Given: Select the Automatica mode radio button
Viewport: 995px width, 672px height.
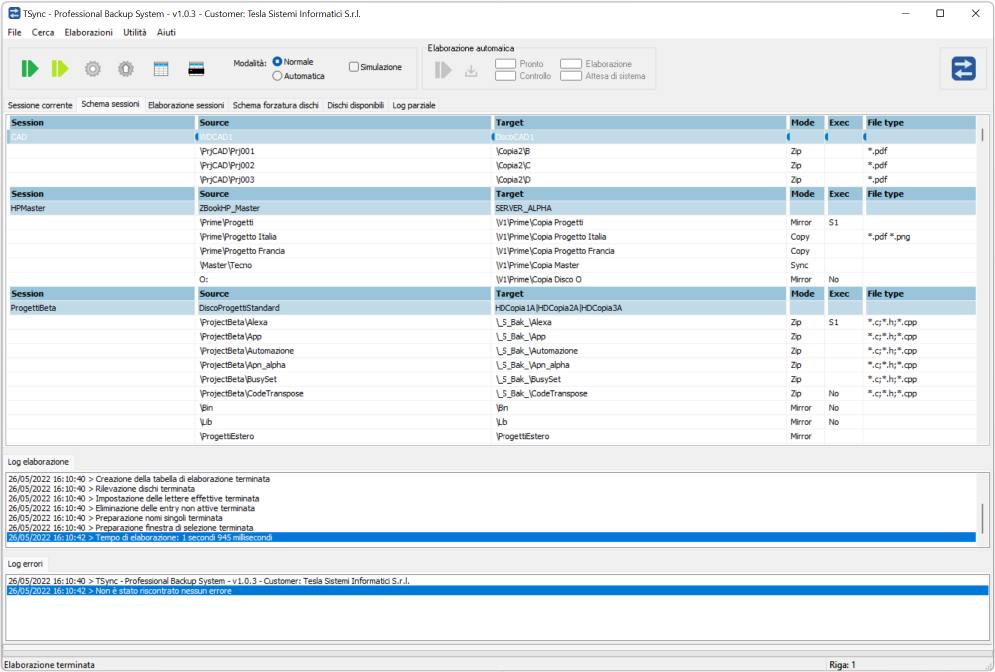Looking at the screenshot, I should coord(277,76).
